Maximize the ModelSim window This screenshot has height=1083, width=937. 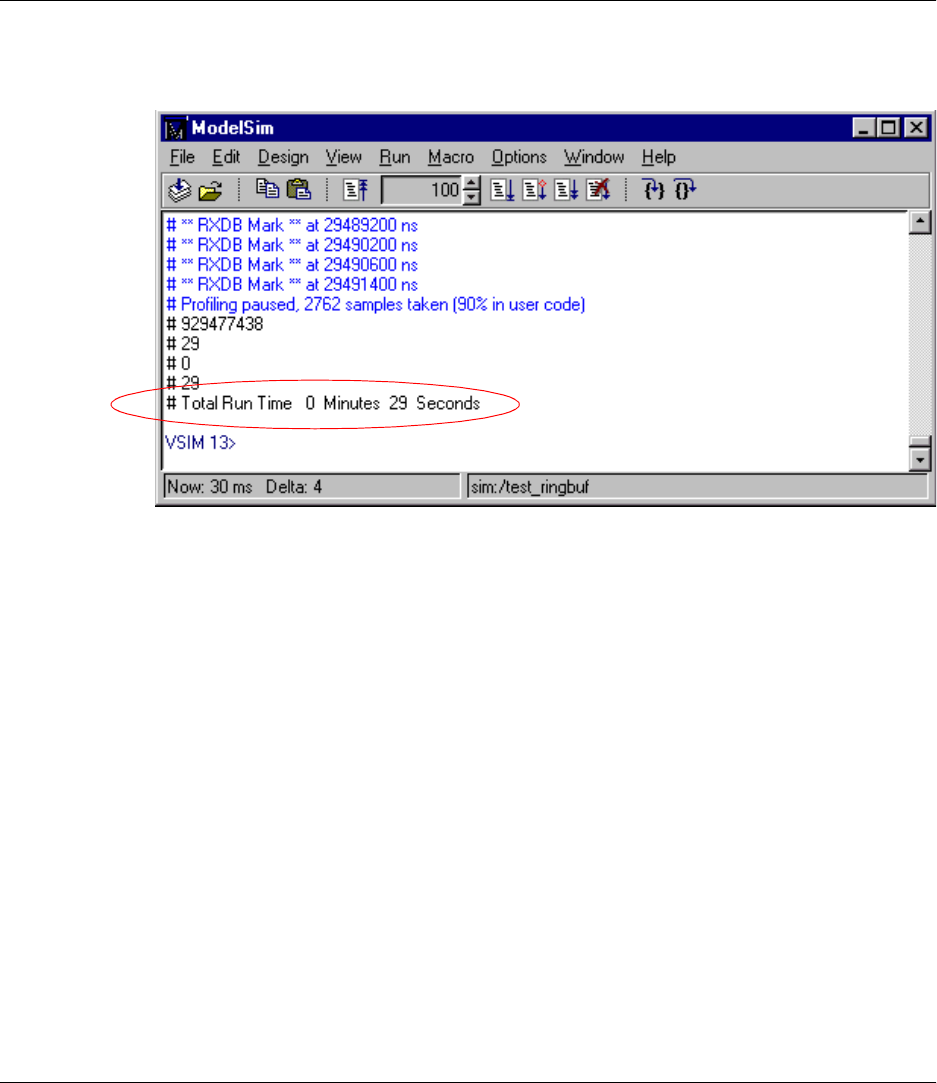click(888, 128)
